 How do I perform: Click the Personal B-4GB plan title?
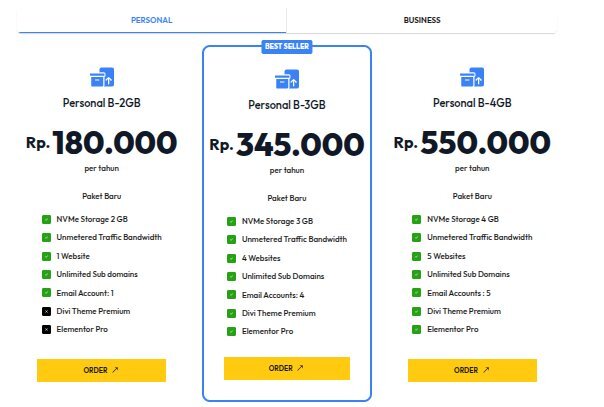(472, 103)
